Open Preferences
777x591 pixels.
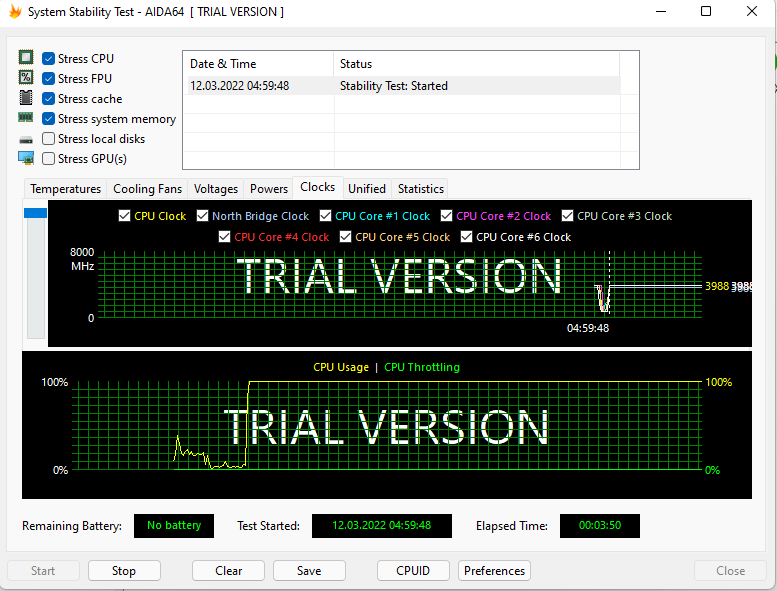tap(494, 571)
